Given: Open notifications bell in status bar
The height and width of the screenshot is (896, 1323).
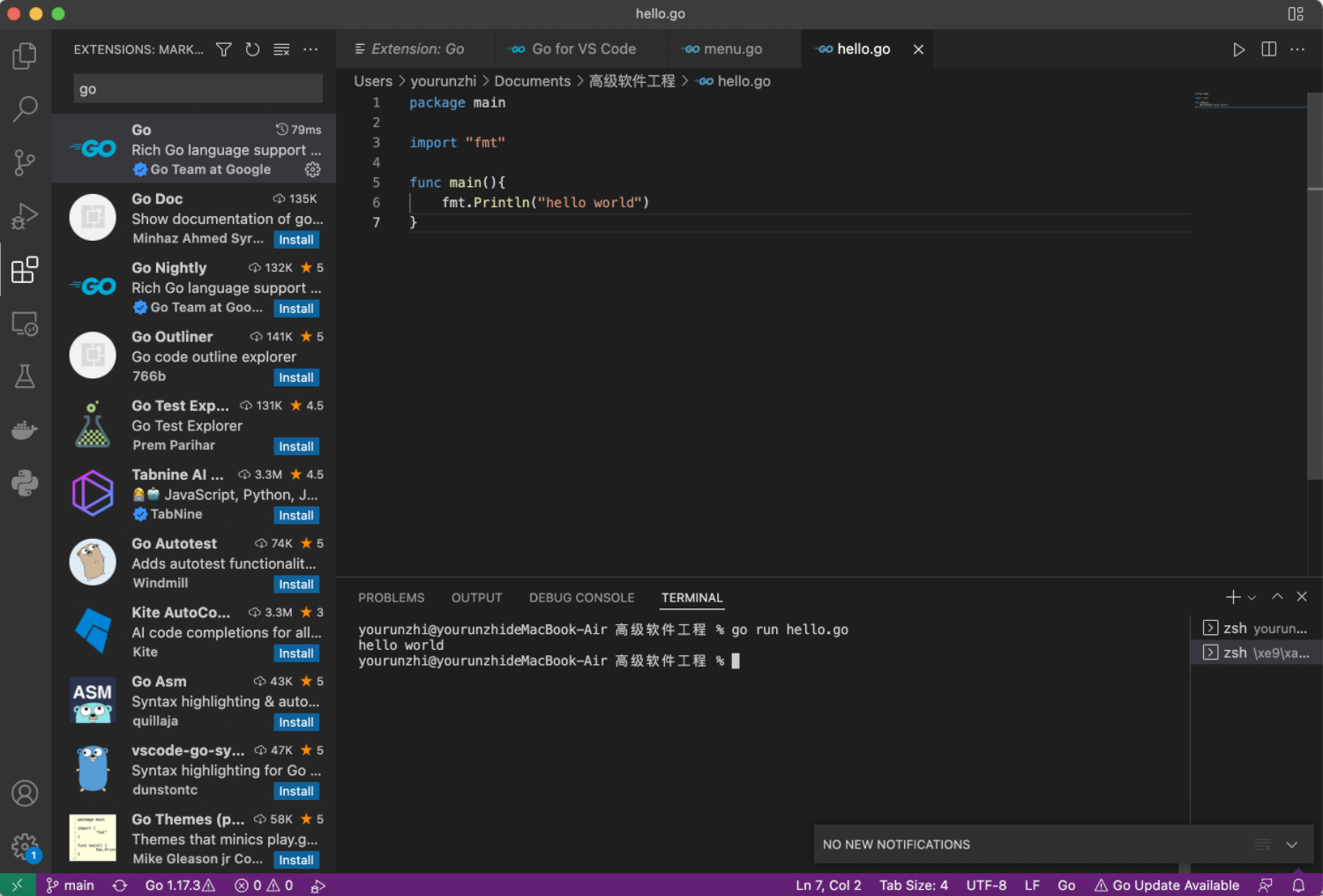Looking at the screenshot, I should point(1298,885).
